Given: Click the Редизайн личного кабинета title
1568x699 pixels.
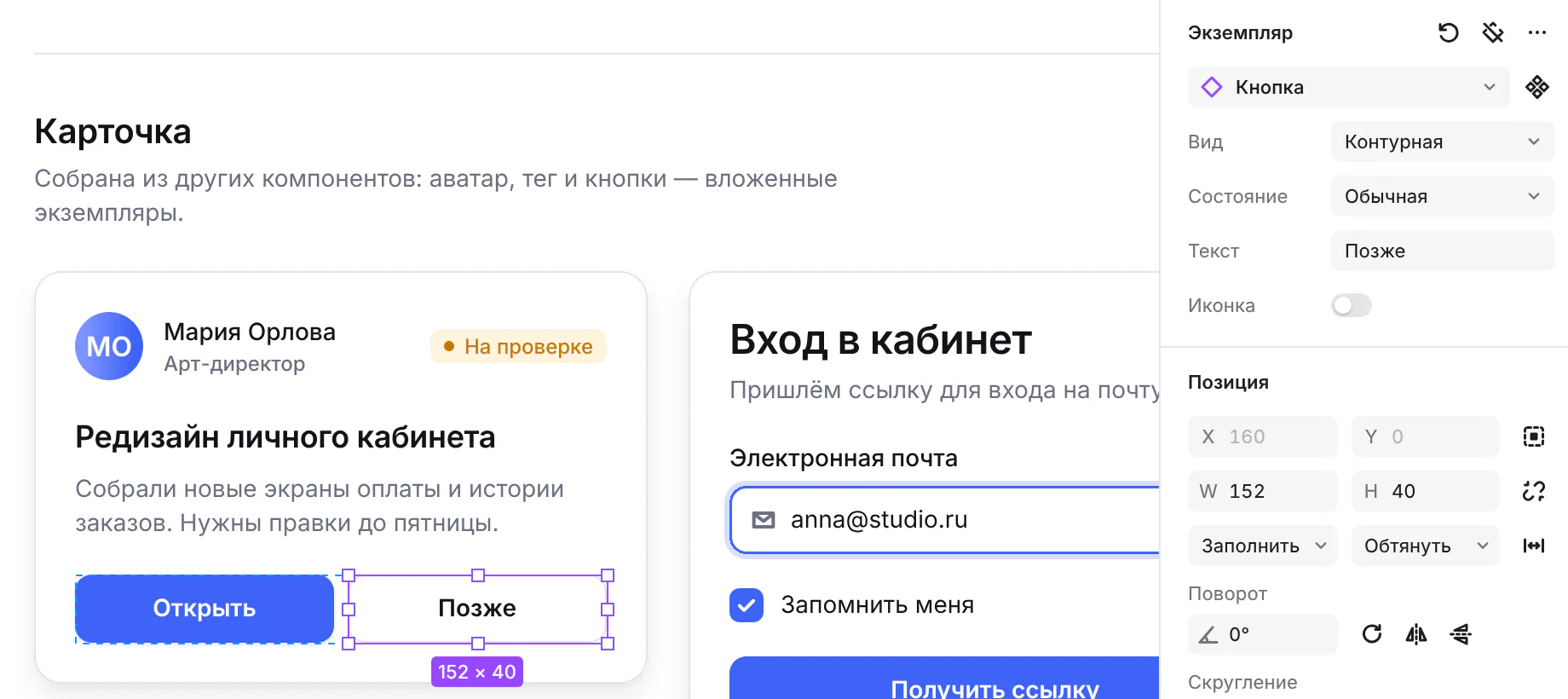Looking at the screenshot, I should pyautogui.click(x=285, y=436).
